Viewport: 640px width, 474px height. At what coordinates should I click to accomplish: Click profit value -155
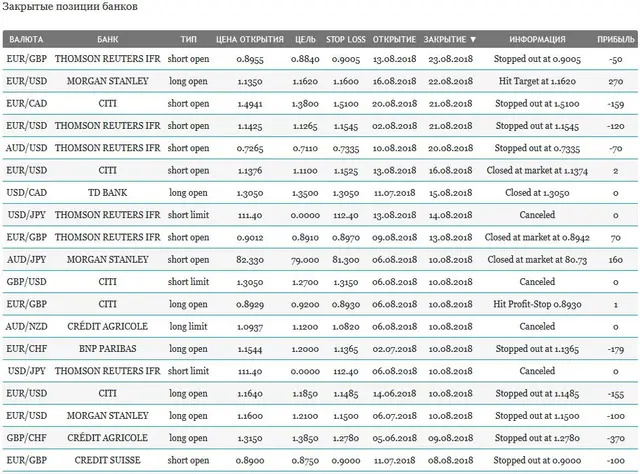coord(616,394)
